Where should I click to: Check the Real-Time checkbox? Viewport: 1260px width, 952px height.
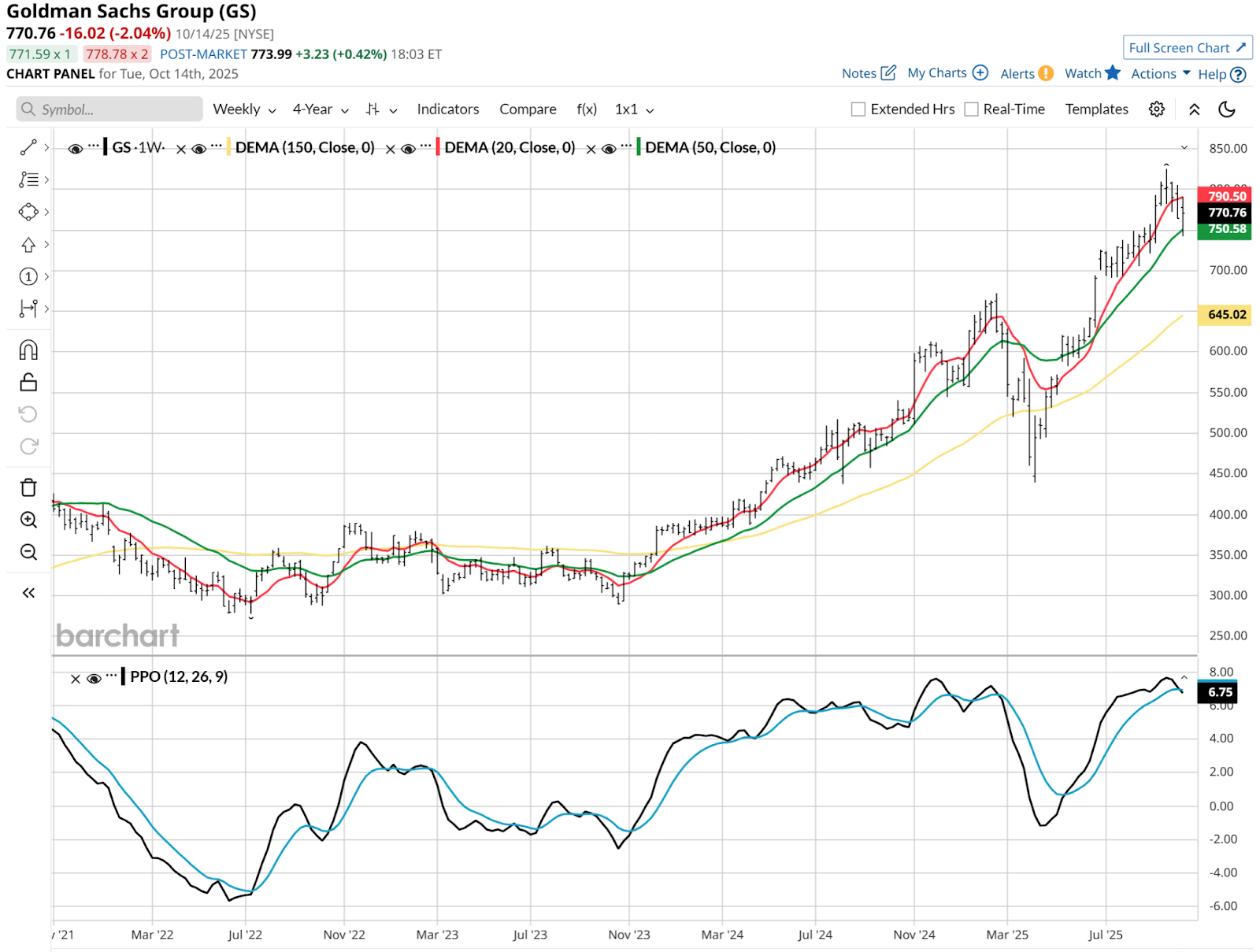pyautogui.click(x=972, y=109)
